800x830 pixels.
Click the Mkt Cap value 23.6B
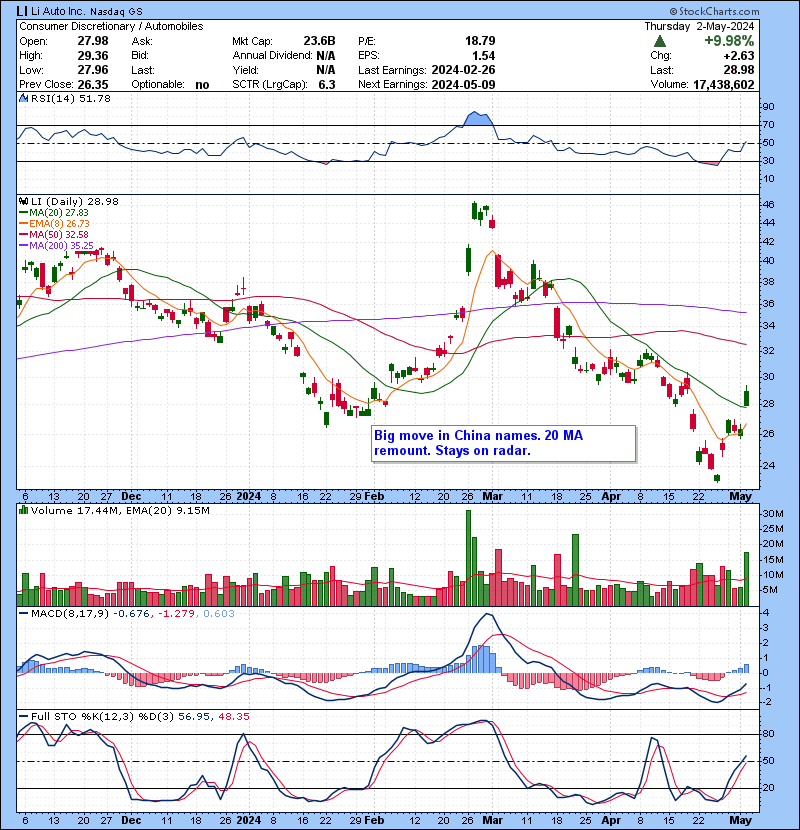coord(319,41)
